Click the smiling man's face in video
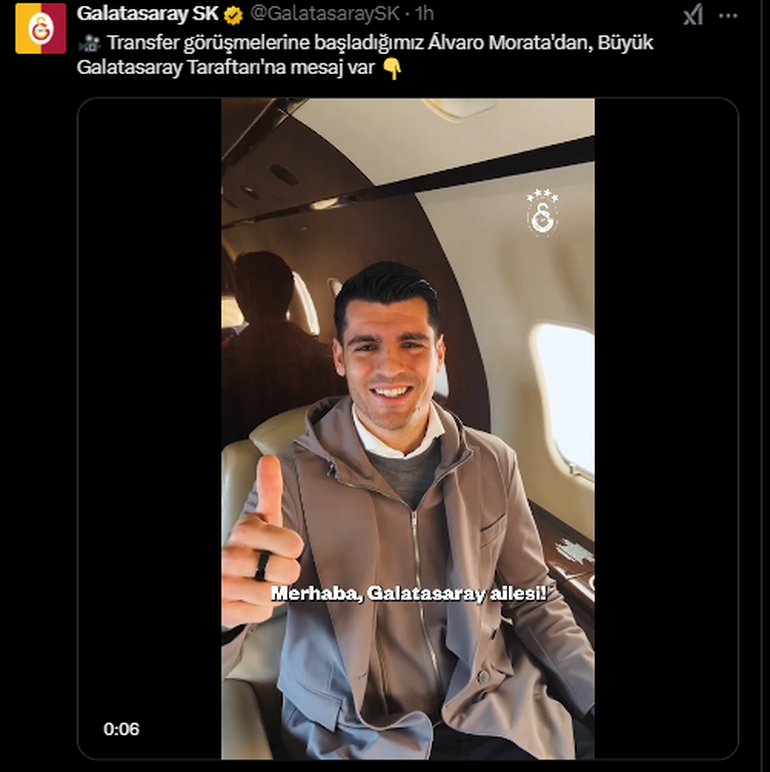 click(389, 362)
